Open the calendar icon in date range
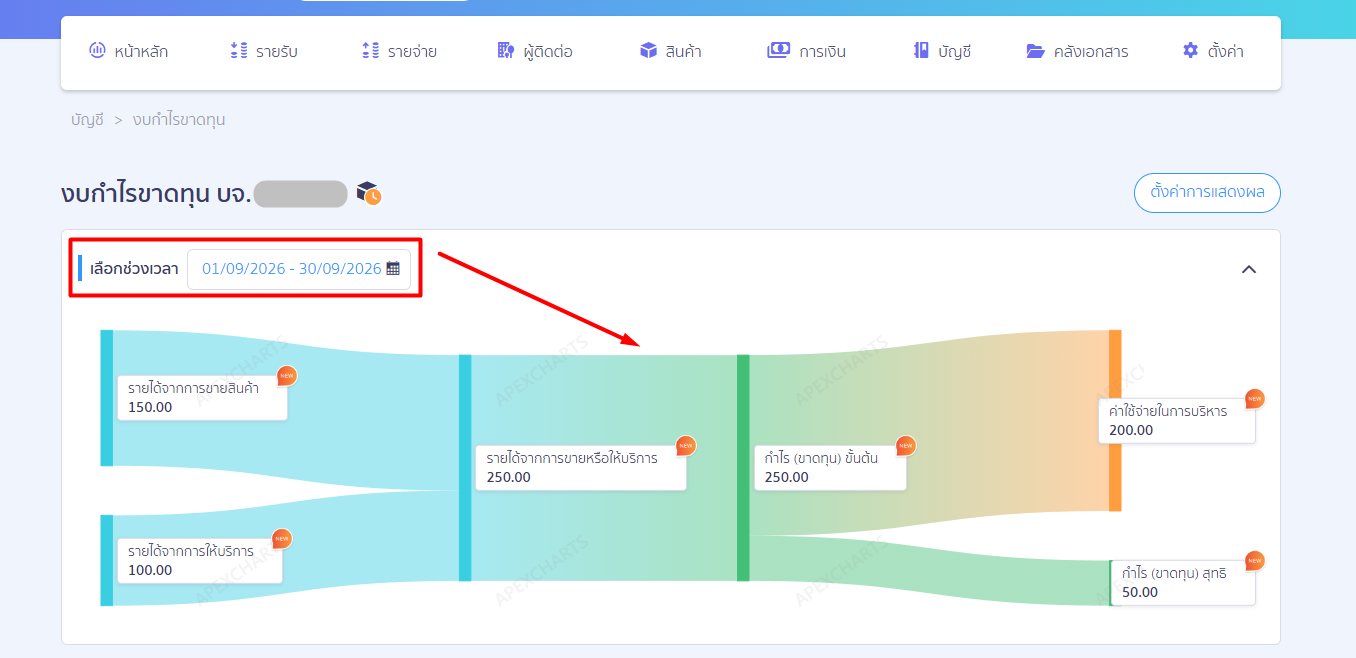Screen dimensions: 1356x658 tap(393, 268)
